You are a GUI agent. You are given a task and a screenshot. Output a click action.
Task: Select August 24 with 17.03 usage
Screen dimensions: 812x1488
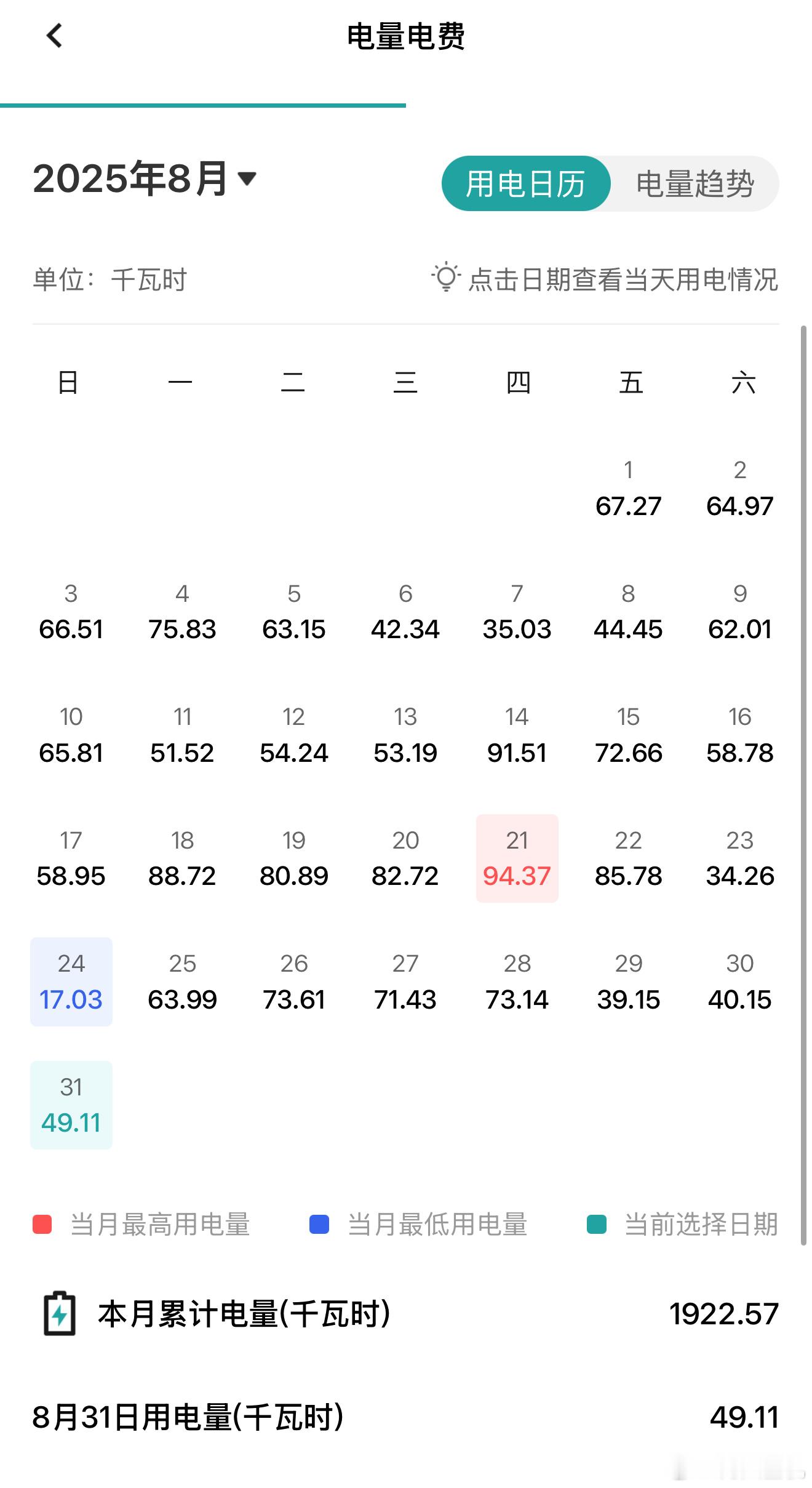pos(71,982)
